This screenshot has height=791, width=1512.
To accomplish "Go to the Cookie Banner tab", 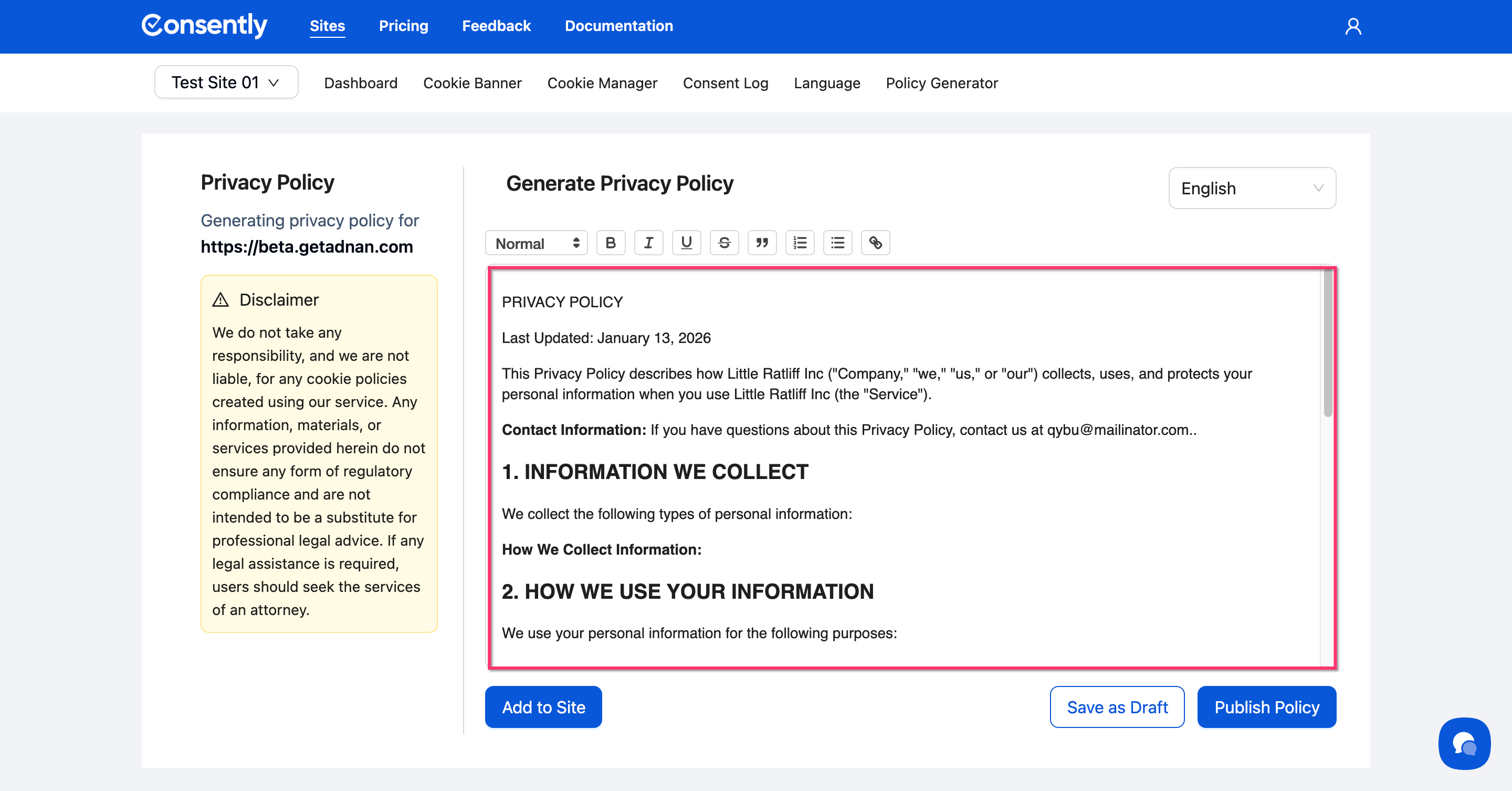I will (472, 84).
